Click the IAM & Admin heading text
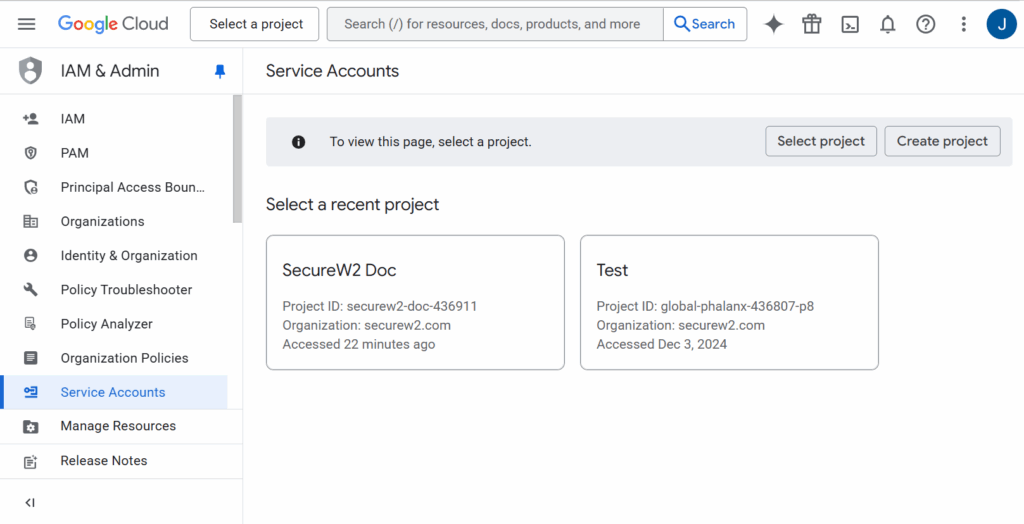1024x524 pixels. 110,71
